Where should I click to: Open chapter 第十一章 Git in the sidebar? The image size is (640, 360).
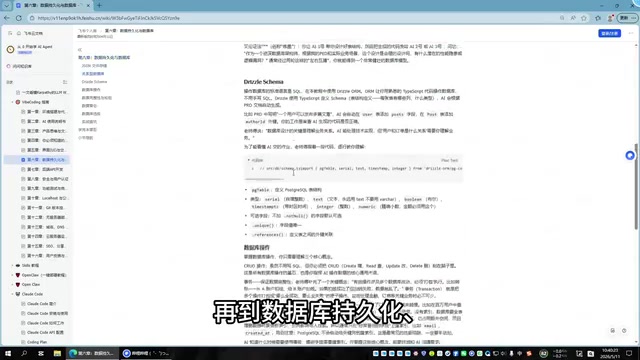tap(46, 208)
